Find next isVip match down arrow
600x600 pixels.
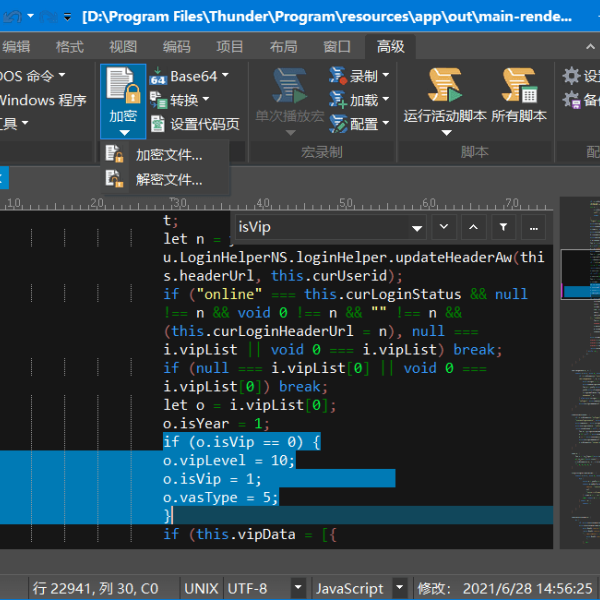tap(444, 227)
